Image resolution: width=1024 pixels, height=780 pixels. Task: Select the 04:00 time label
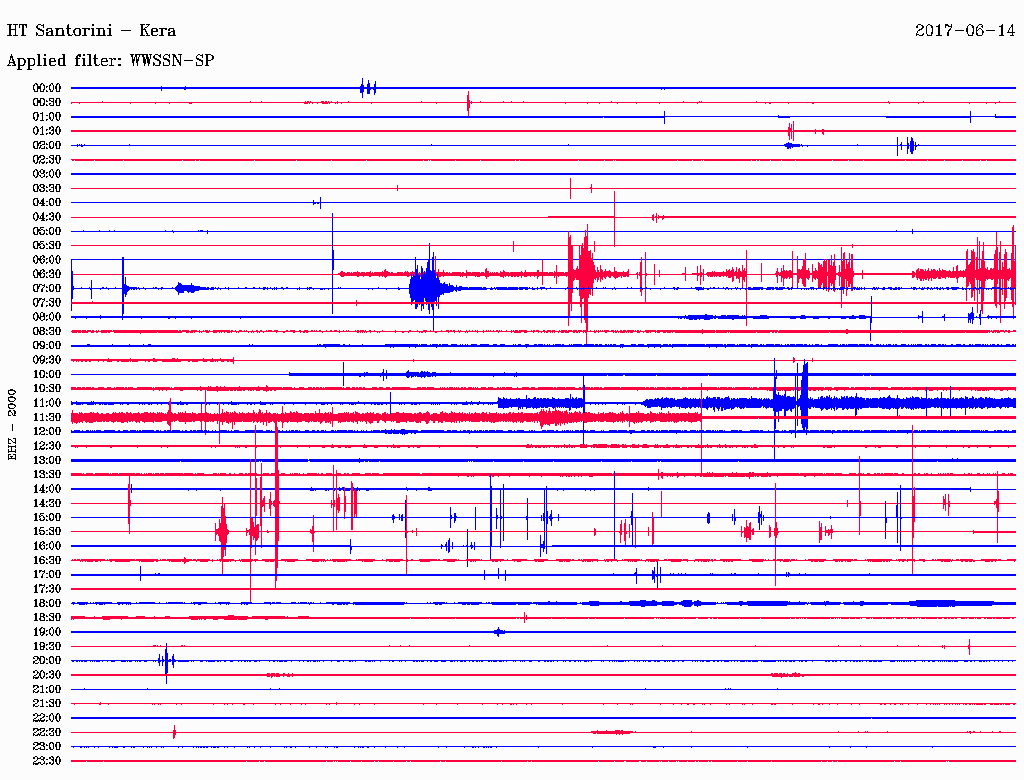(x=47, y=203)
